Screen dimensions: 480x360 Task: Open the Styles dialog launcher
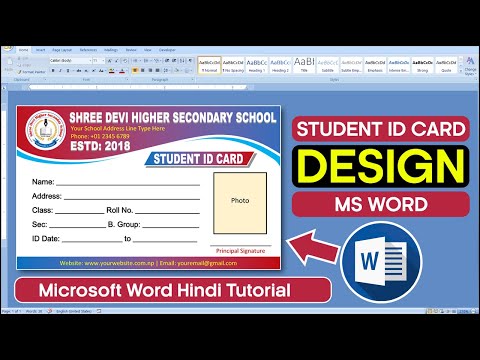pyautogui.click(x=476, y=80)
